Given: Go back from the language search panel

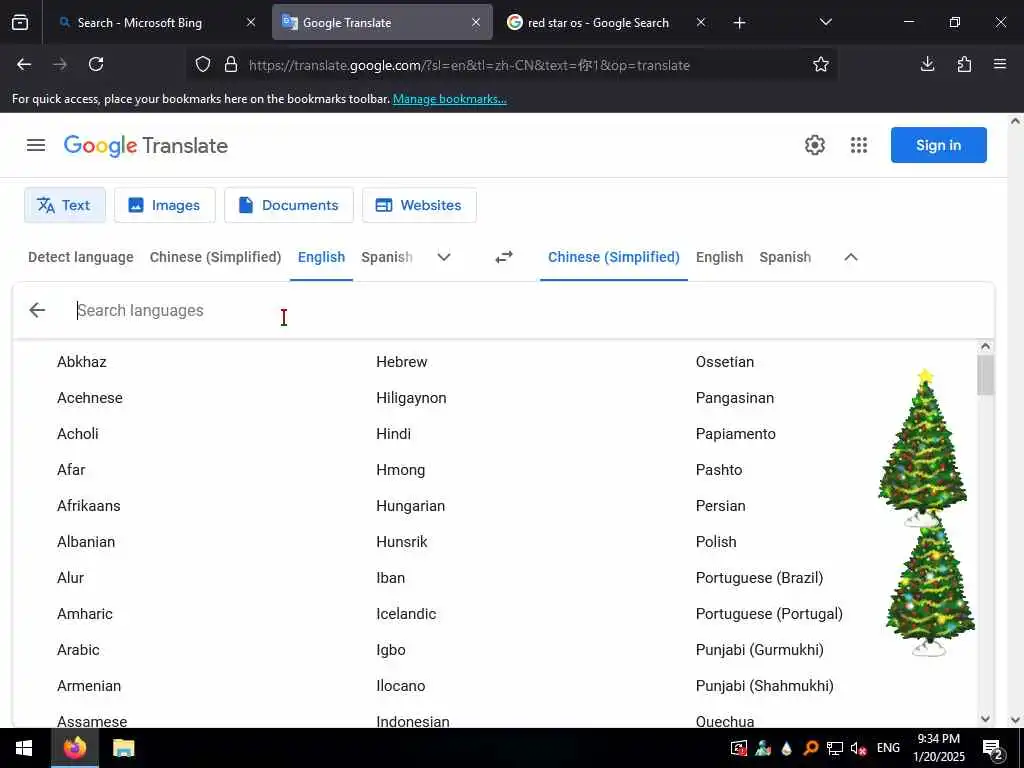Looking at the screenshot, I should click(37, 310).
